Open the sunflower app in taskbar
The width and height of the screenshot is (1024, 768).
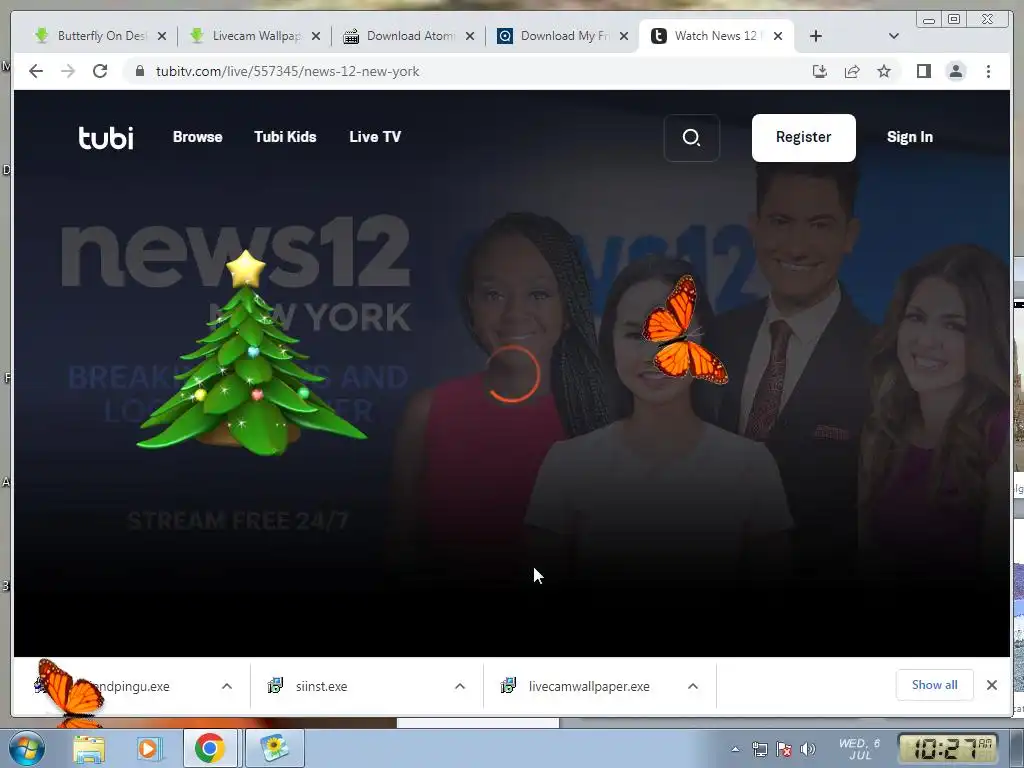pyautogui.click(x=274, y=748)
